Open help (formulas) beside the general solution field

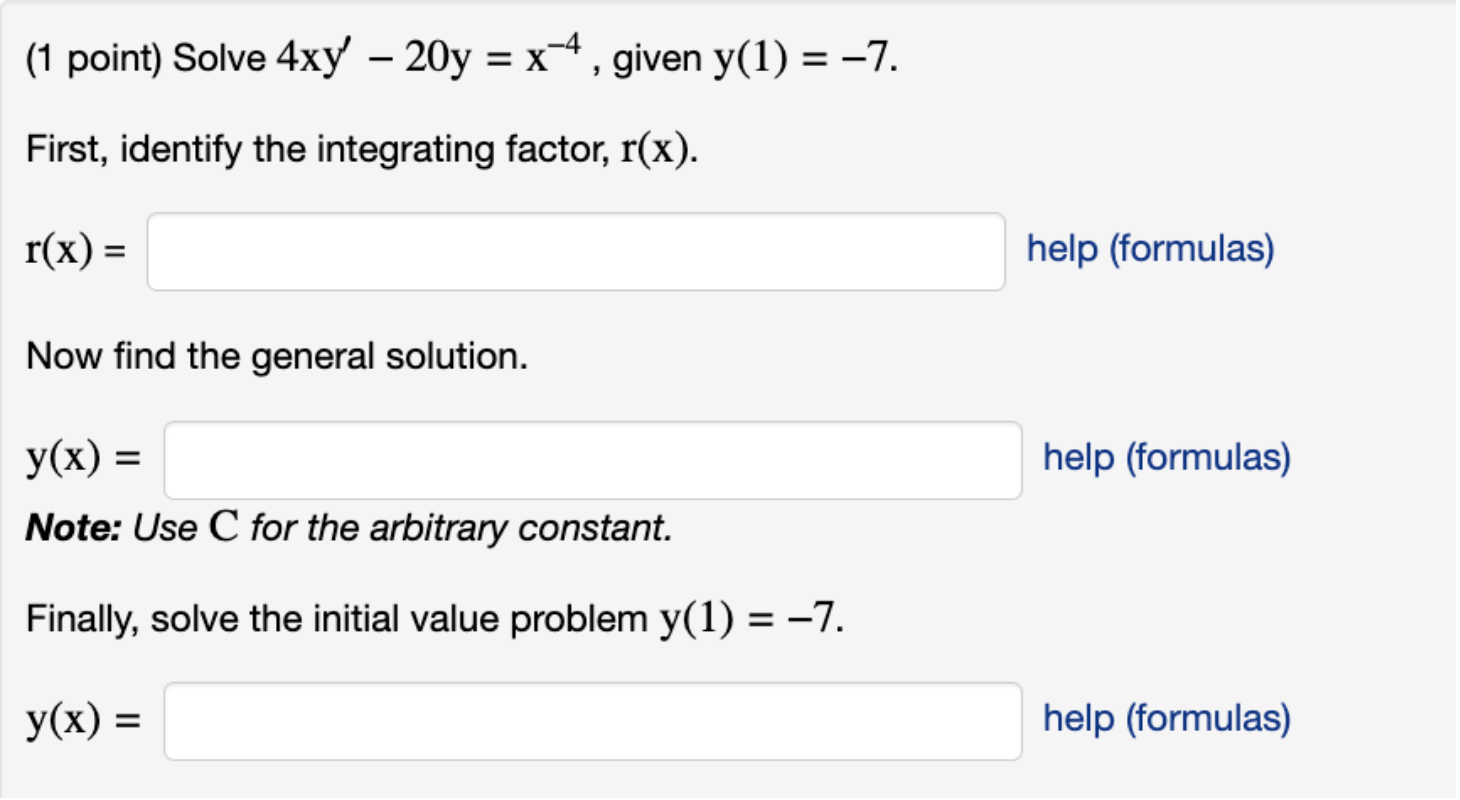[1165, 457]
